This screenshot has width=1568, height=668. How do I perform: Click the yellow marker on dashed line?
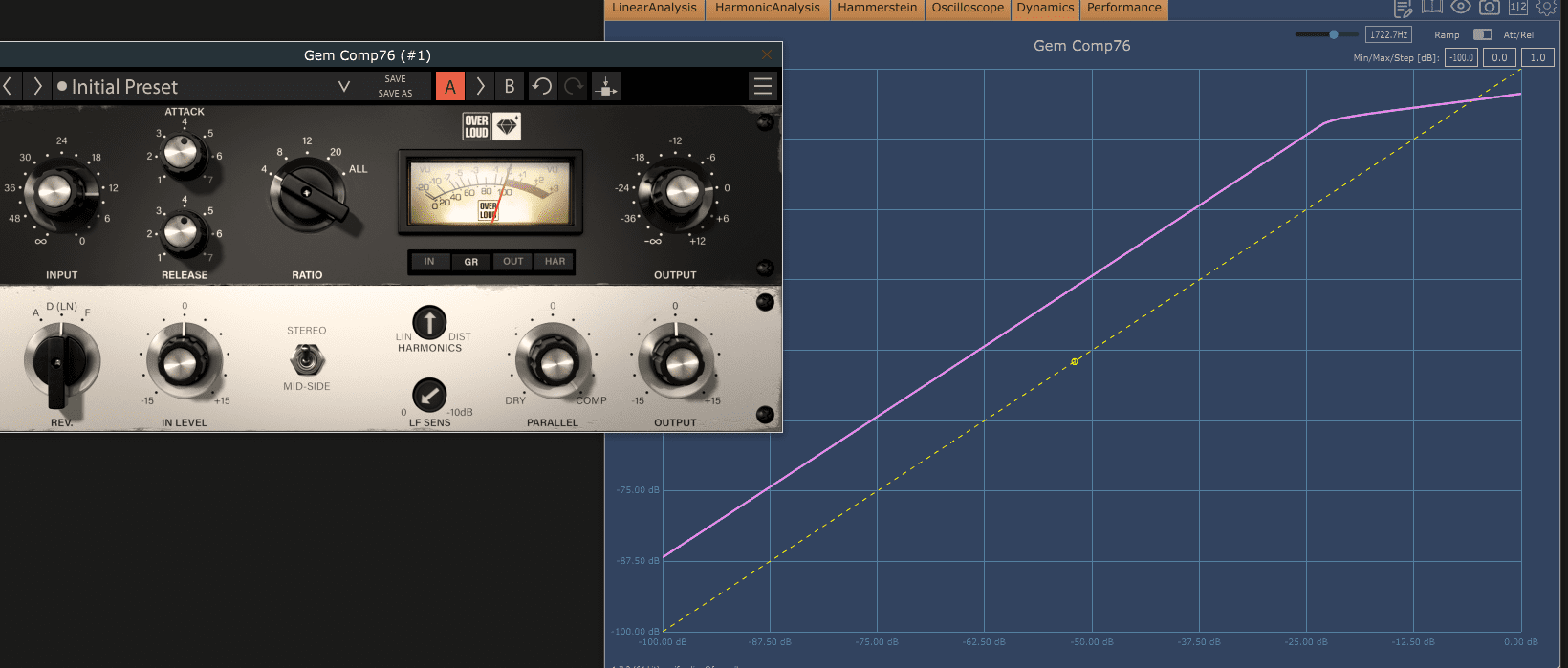[1075, 361]
